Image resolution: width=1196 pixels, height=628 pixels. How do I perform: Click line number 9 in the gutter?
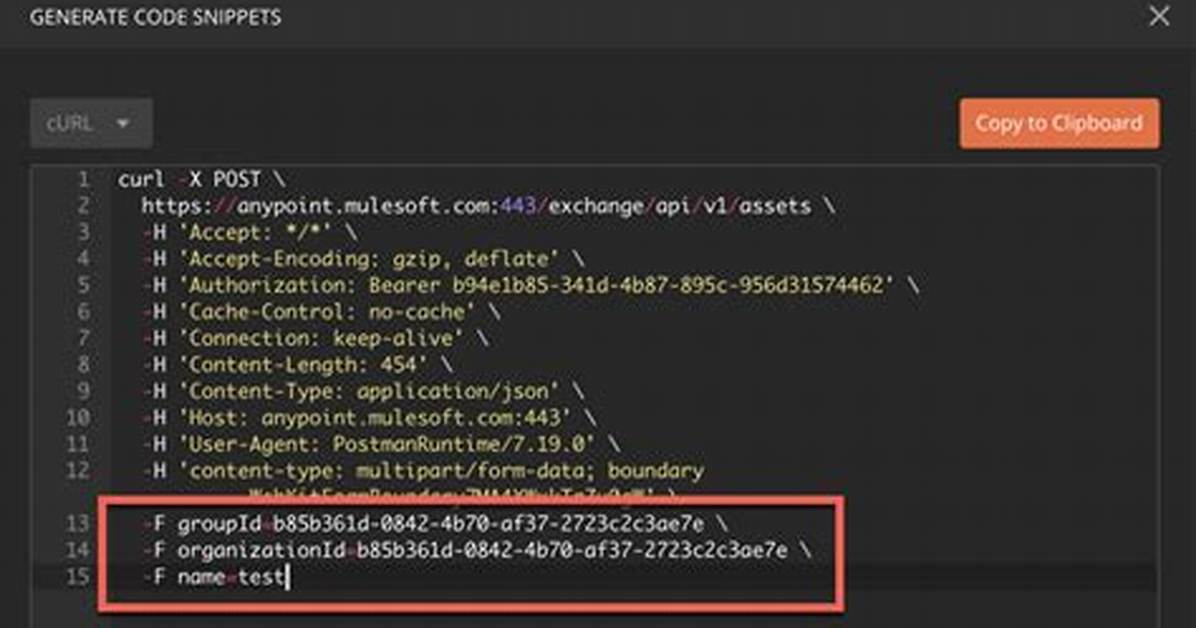pos(83,391)
